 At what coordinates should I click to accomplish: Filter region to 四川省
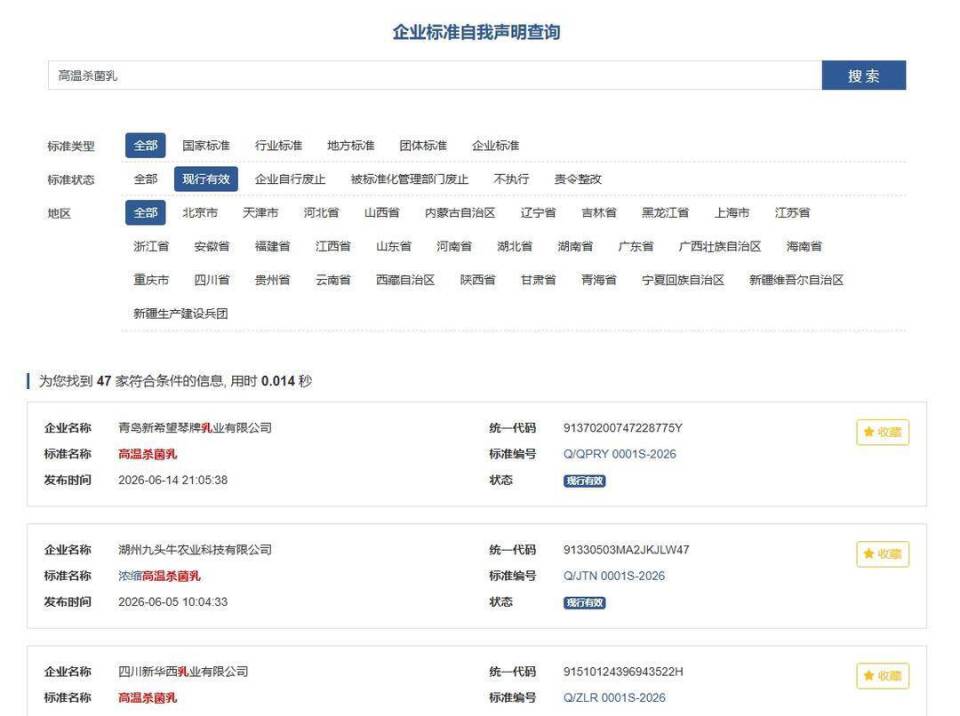coord(212,281)
